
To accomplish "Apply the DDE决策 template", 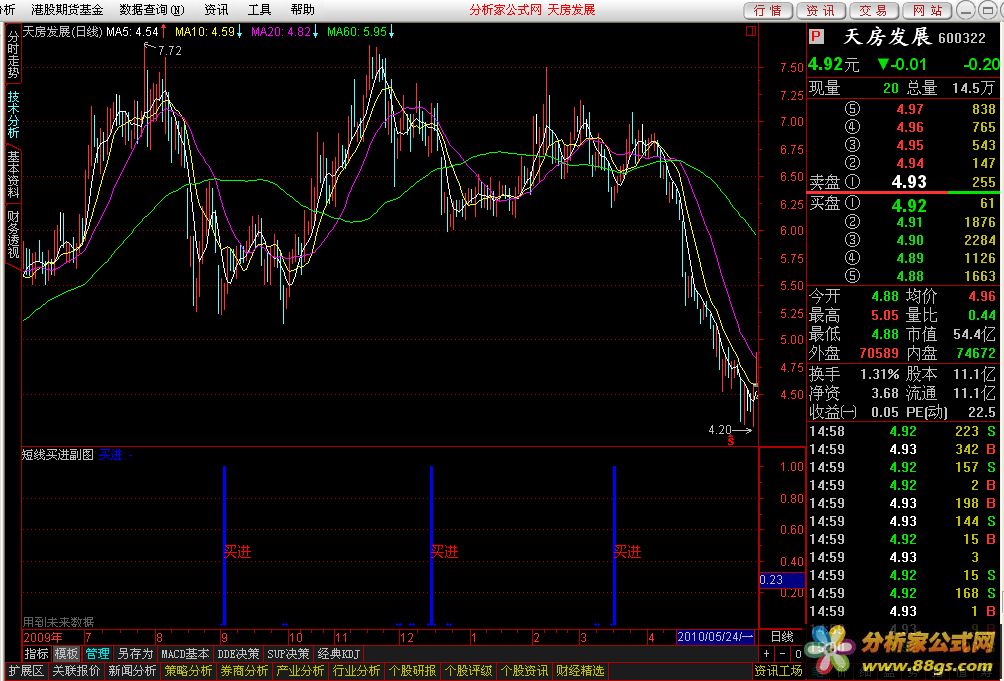I will pos(238,653).
